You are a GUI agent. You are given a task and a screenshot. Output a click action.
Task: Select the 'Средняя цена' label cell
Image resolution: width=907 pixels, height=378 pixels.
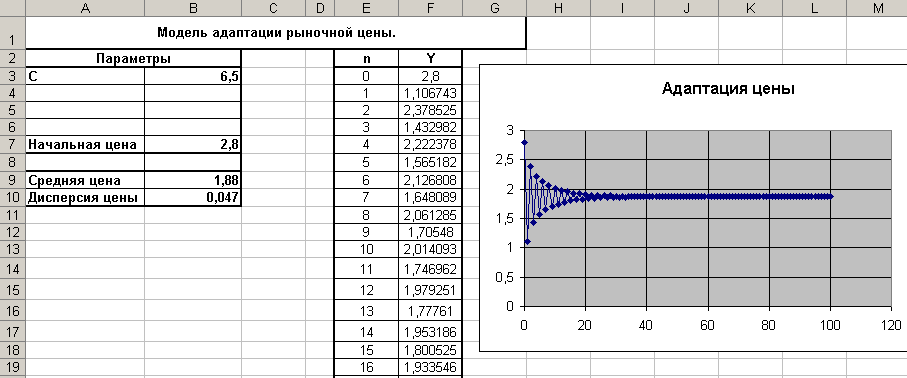pos(85,180)
